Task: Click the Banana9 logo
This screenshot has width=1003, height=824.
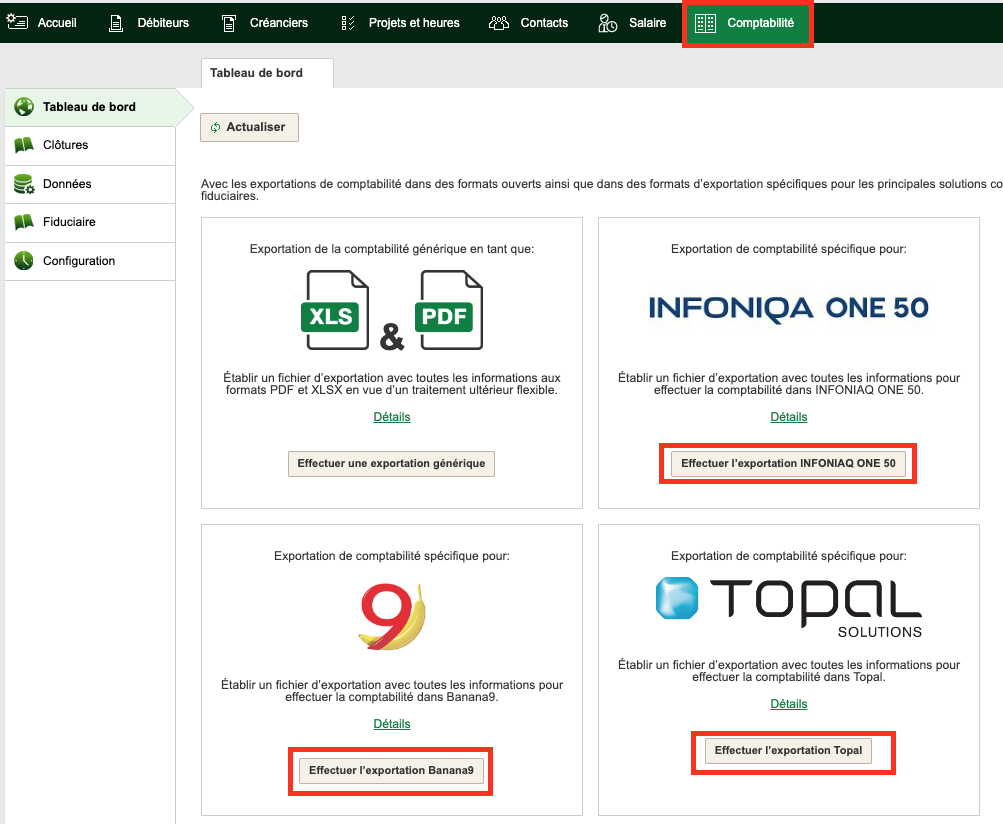Action: 391,617
